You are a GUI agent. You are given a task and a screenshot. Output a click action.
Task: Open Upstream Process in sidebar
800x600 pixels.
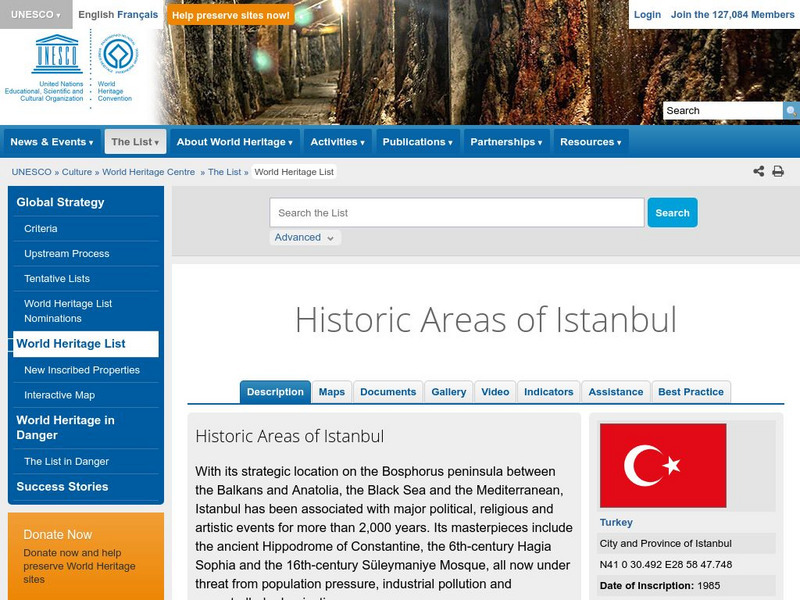pos(67,254)
